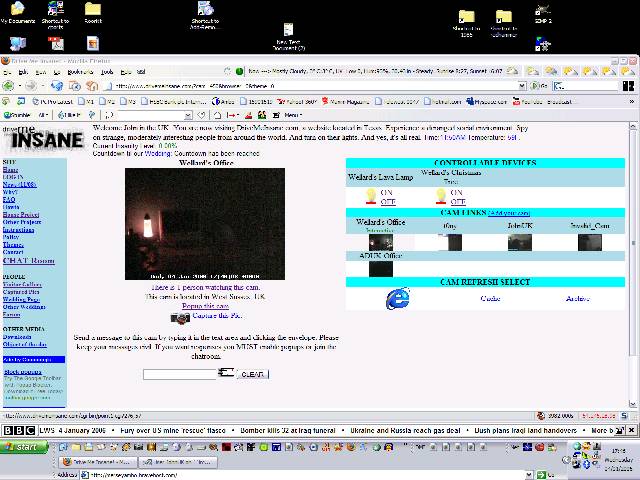
Task: Click the CLEAR button next to message box
Action: coord(253,374)
